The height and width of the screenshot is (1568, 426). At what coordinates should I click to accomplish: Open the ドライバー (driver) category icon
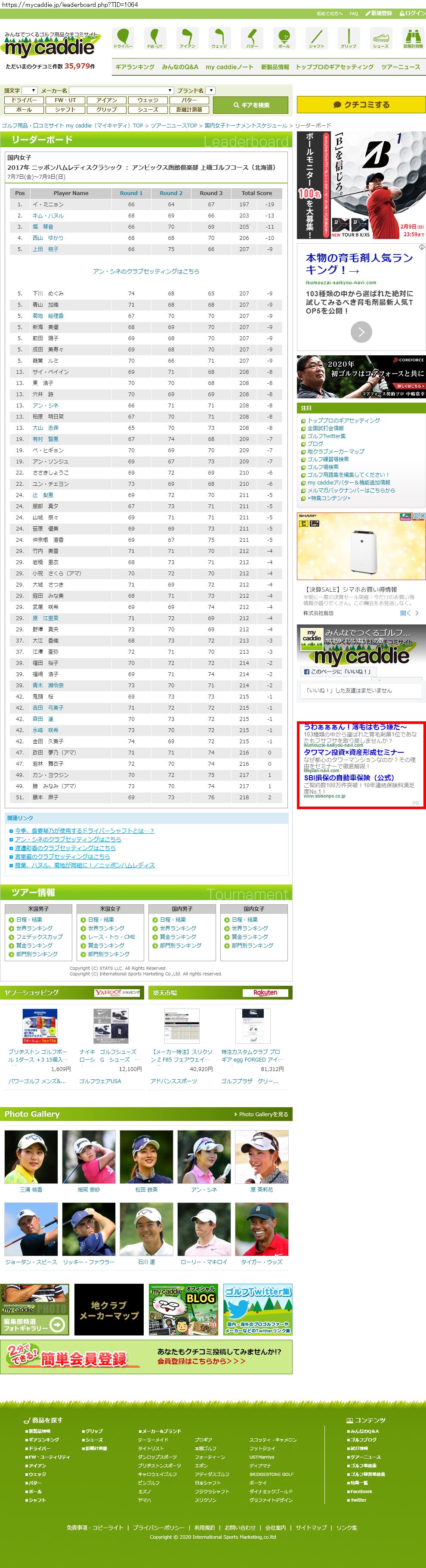click(x=123, y=38)
